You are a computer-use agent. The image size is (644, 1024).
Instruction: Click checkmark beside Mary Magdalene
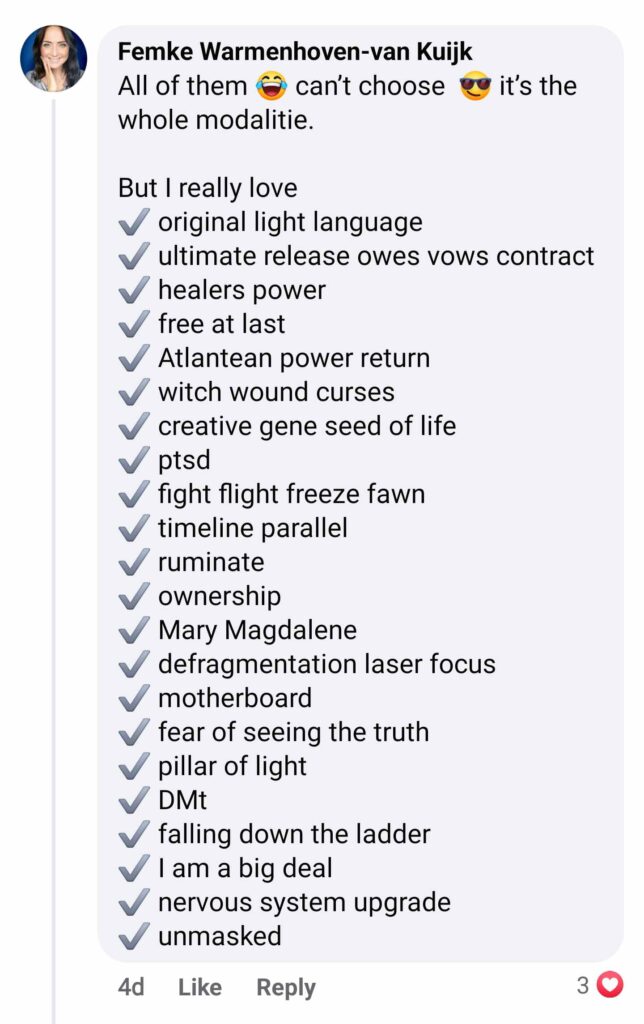[x=133, y=630]
